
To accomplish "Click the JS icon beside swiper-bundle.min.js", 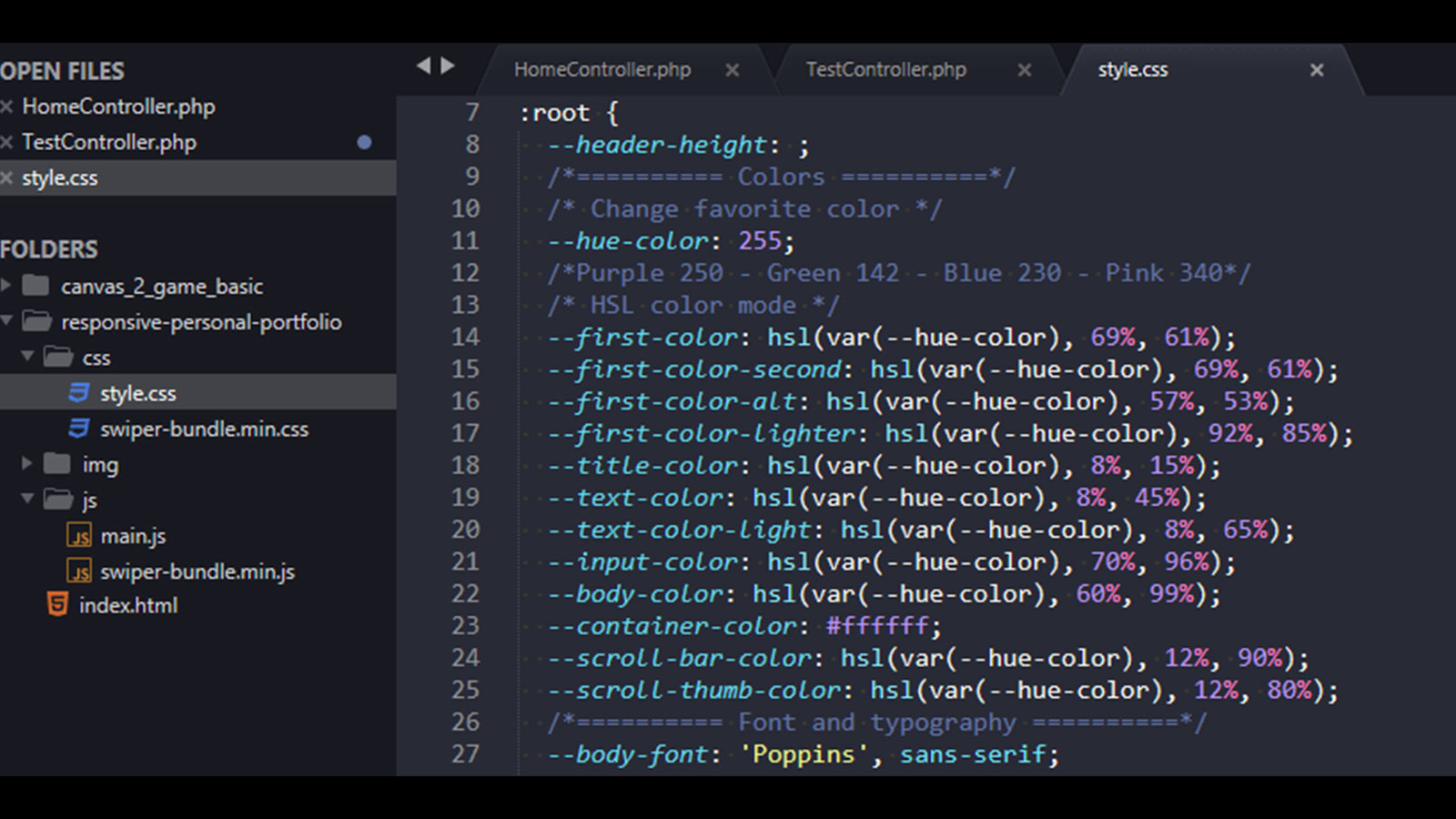I will click(x=80, y=571).
